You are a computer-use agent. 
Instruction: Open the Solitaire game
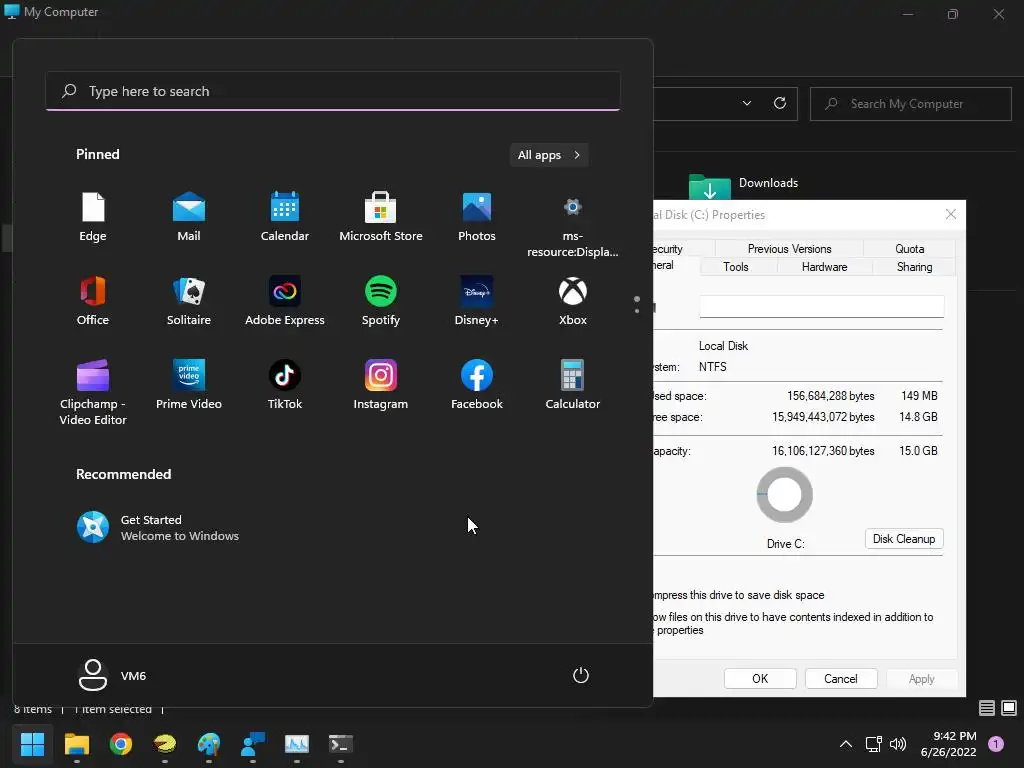click(x=189, y=300)
